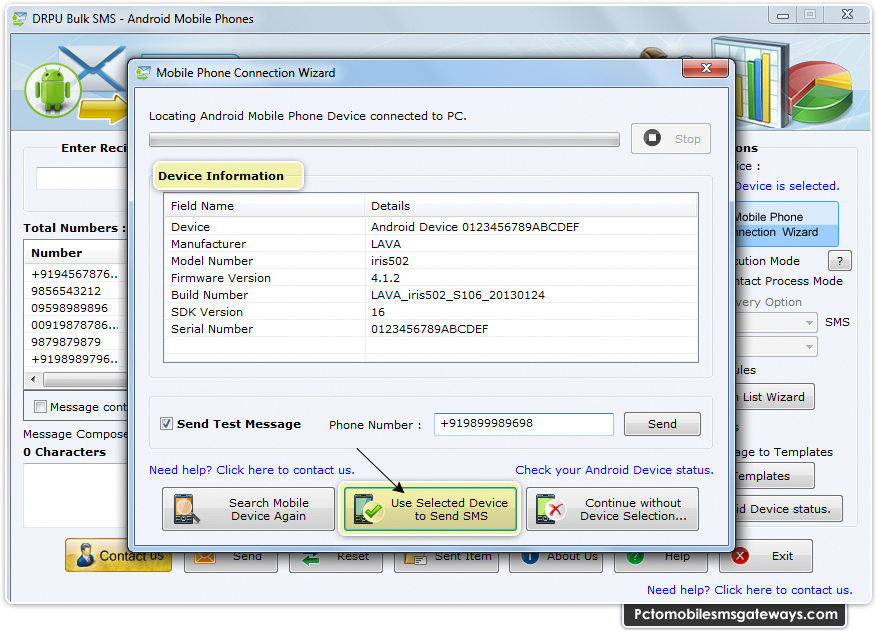Select the Android Device 0123456789ABCDEF cell
Screen dimensions: 877x631
click(x=475, y=227)
